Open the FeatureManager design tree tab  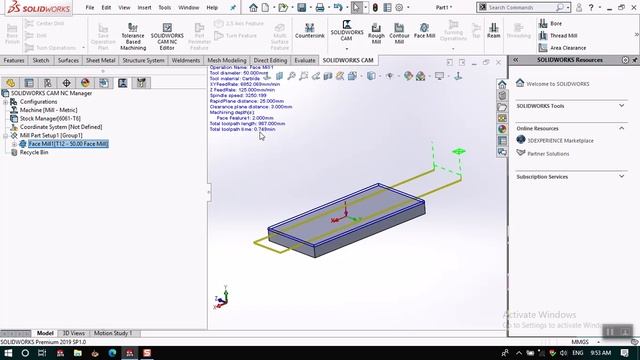[x=10, y=83]
